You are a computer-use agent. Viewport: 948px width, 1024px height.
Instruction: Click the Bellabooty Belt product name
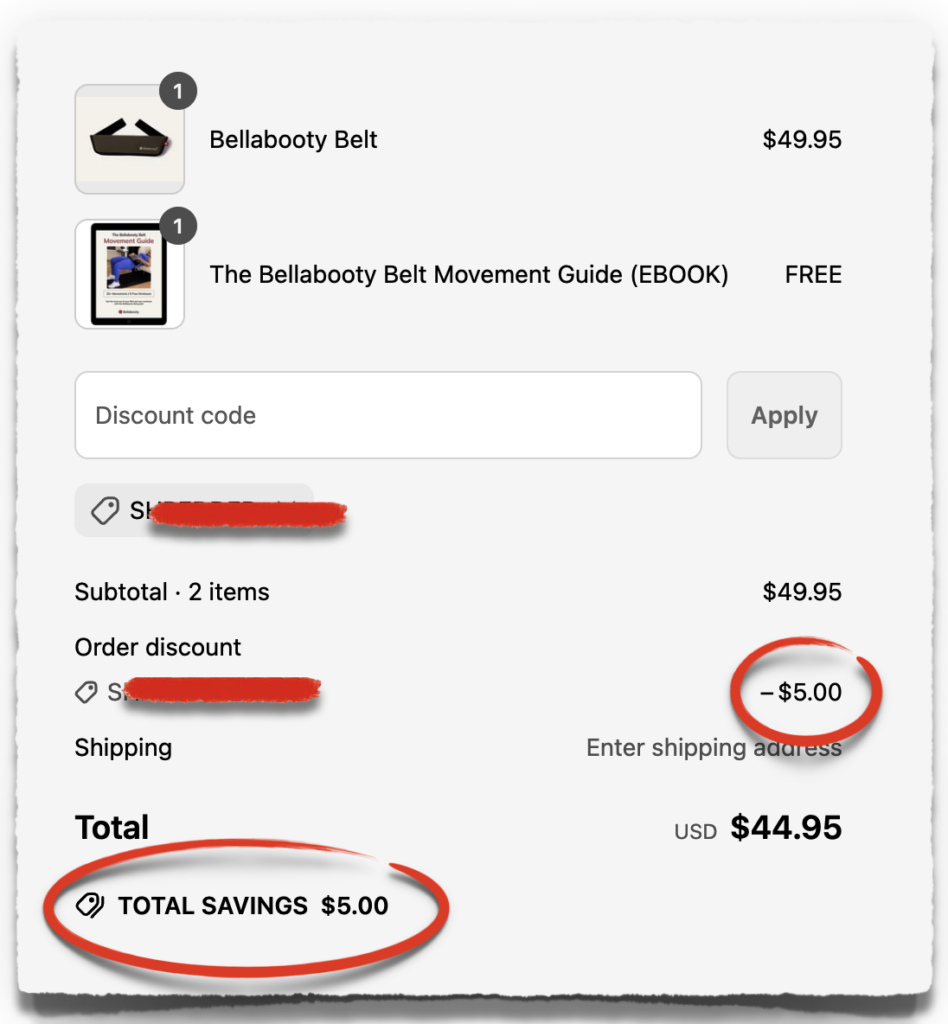point(293,140)
